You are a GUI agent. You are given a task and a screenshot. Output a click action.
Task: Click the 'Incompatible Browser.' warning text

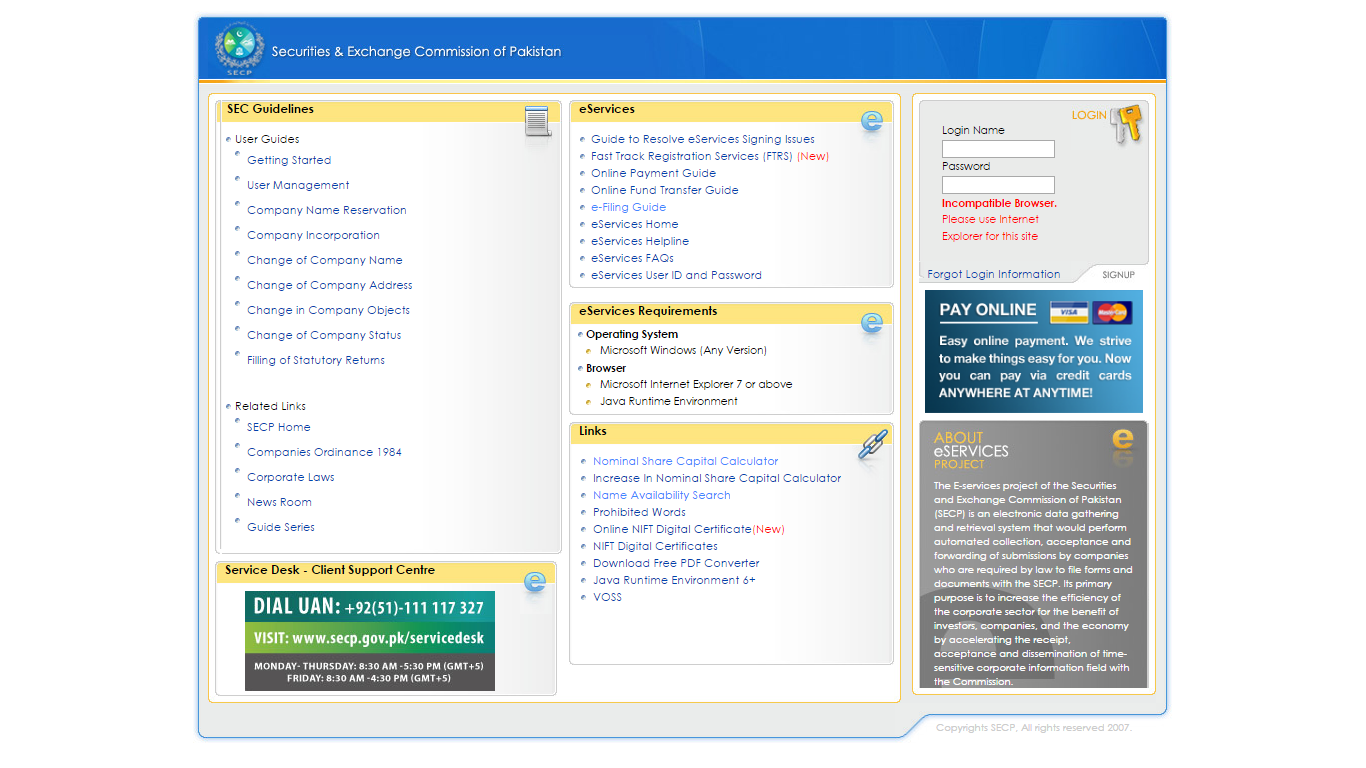tap(999, 203)
